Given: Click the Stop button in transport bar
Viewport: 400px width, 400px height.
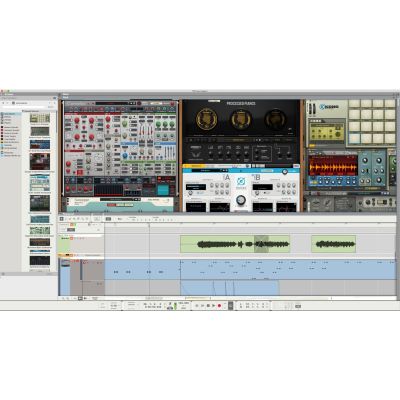Looking at the screenshot, I should 208,306.
